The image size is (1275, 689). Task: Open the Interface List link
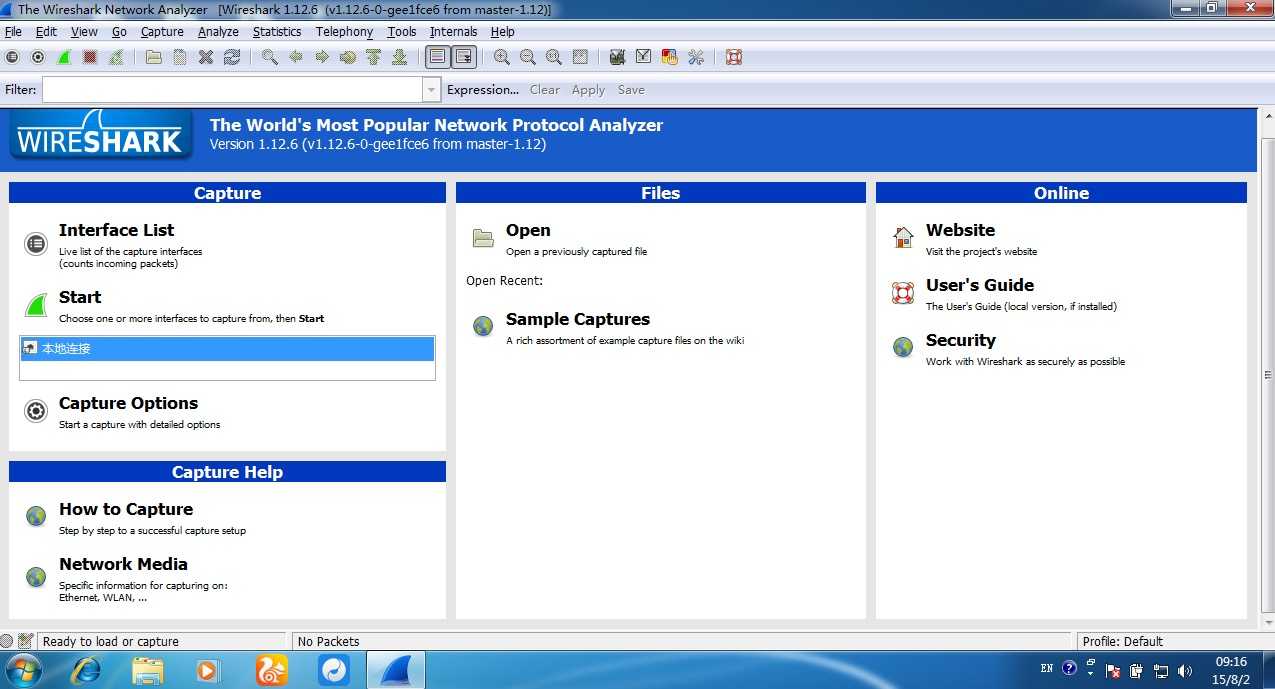tap(116, 230)
